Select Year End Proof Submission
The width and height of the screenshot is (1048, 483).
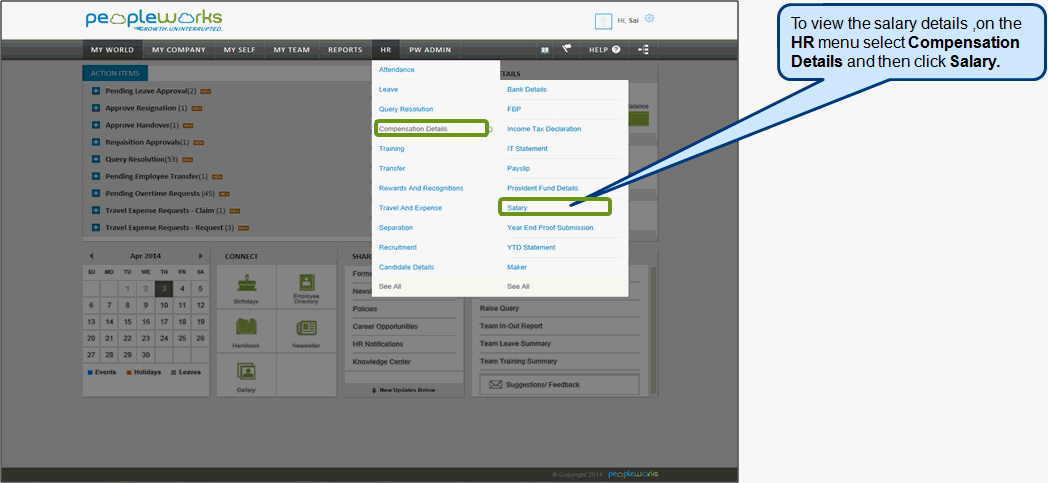click(550, 228)
